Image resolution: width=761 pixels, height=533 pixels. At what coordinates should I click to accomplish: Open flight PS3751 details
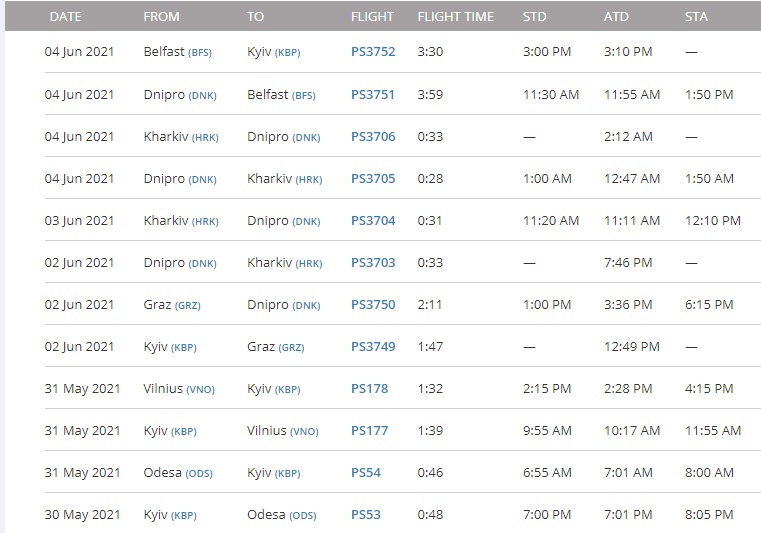click(x=373, y=95)
